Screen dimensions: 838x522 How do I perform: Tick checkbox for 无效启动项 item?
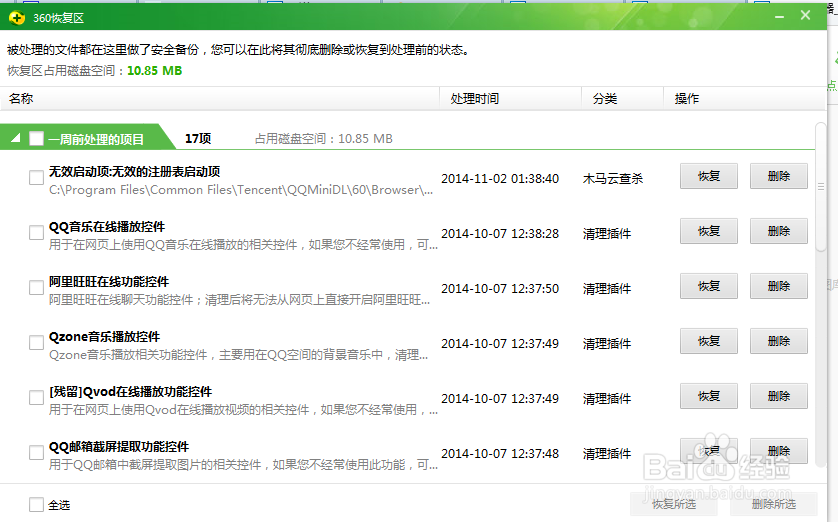coord(36,177)
